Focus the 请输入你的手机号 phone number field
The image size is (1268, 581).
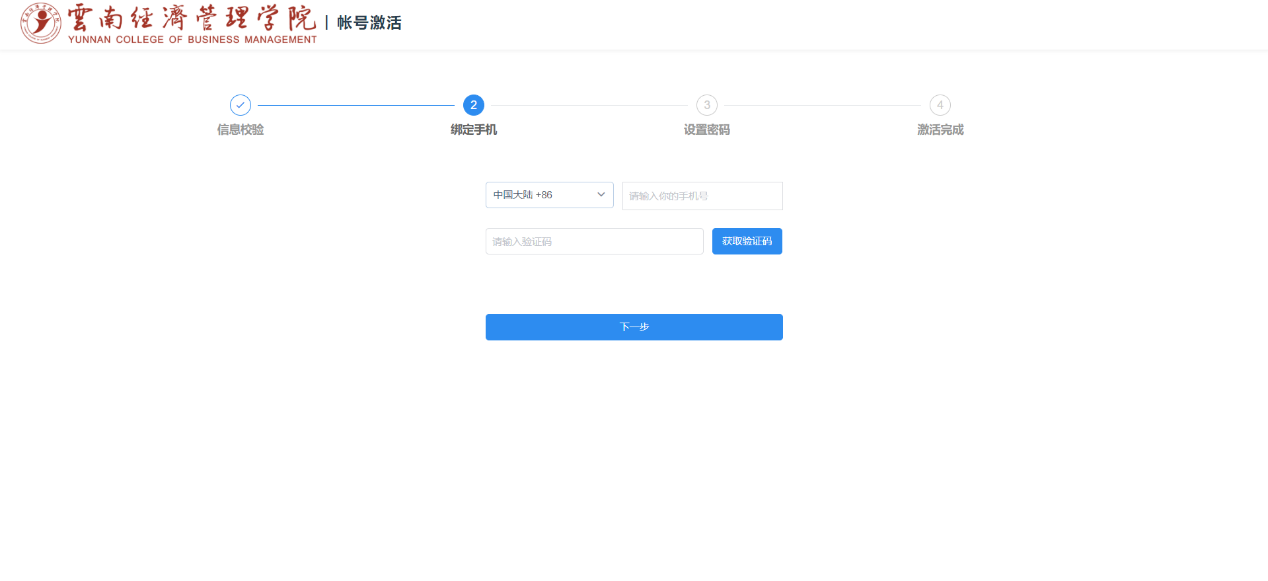(x=702, y=196)
